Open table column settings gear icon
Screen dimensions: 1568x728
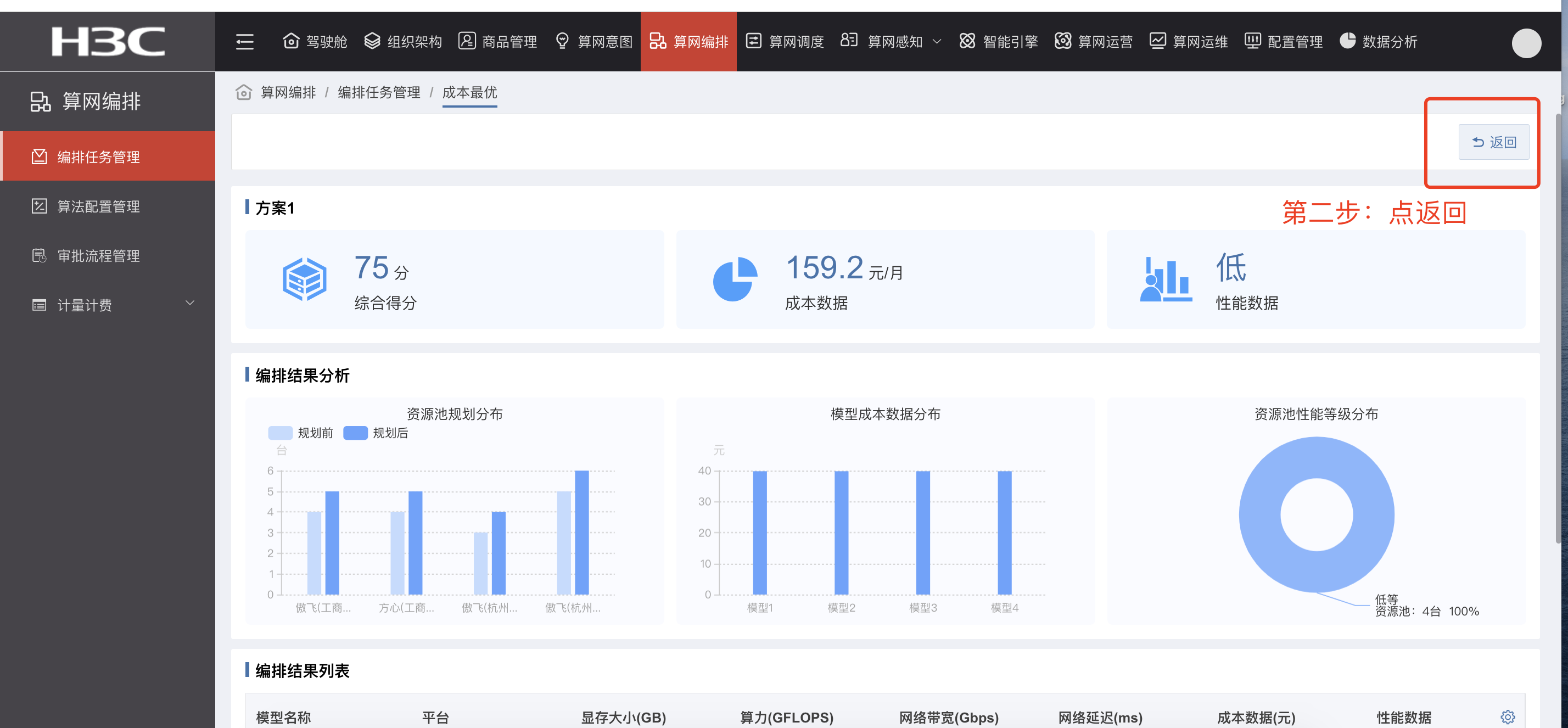click(x=1507, y=716)
